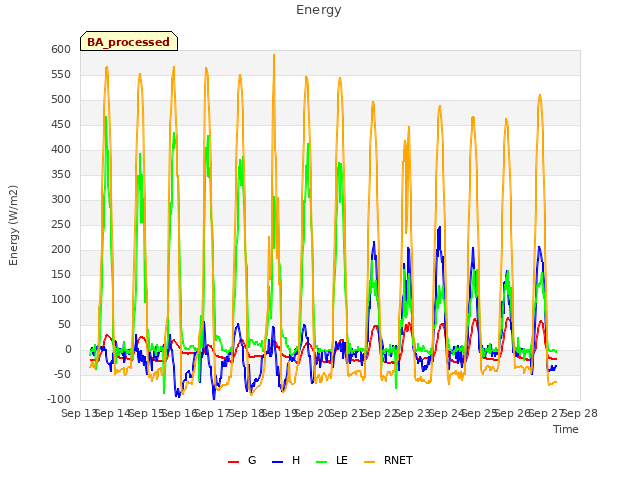This screenshot has width=640, height=480.
Task: Click the RNET legend entry
Action: [x=388, y=460]
